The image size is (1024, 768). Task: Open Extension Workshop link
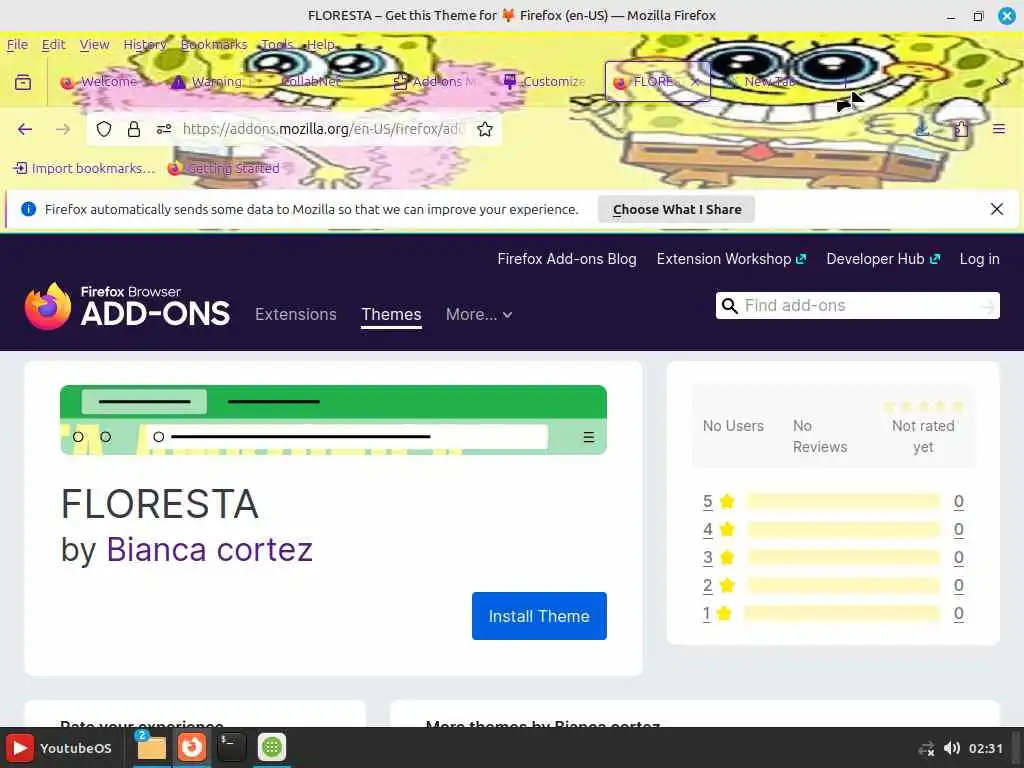pos(731,259)
